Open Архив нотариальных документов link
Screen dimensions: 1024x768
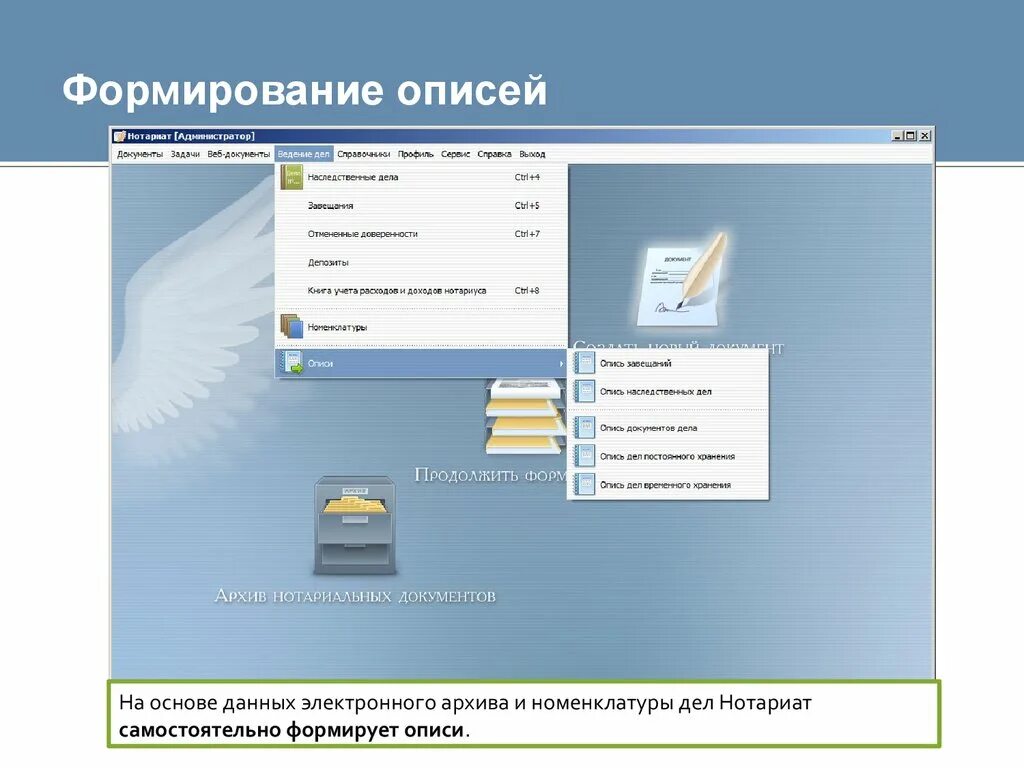coord(355,596)
